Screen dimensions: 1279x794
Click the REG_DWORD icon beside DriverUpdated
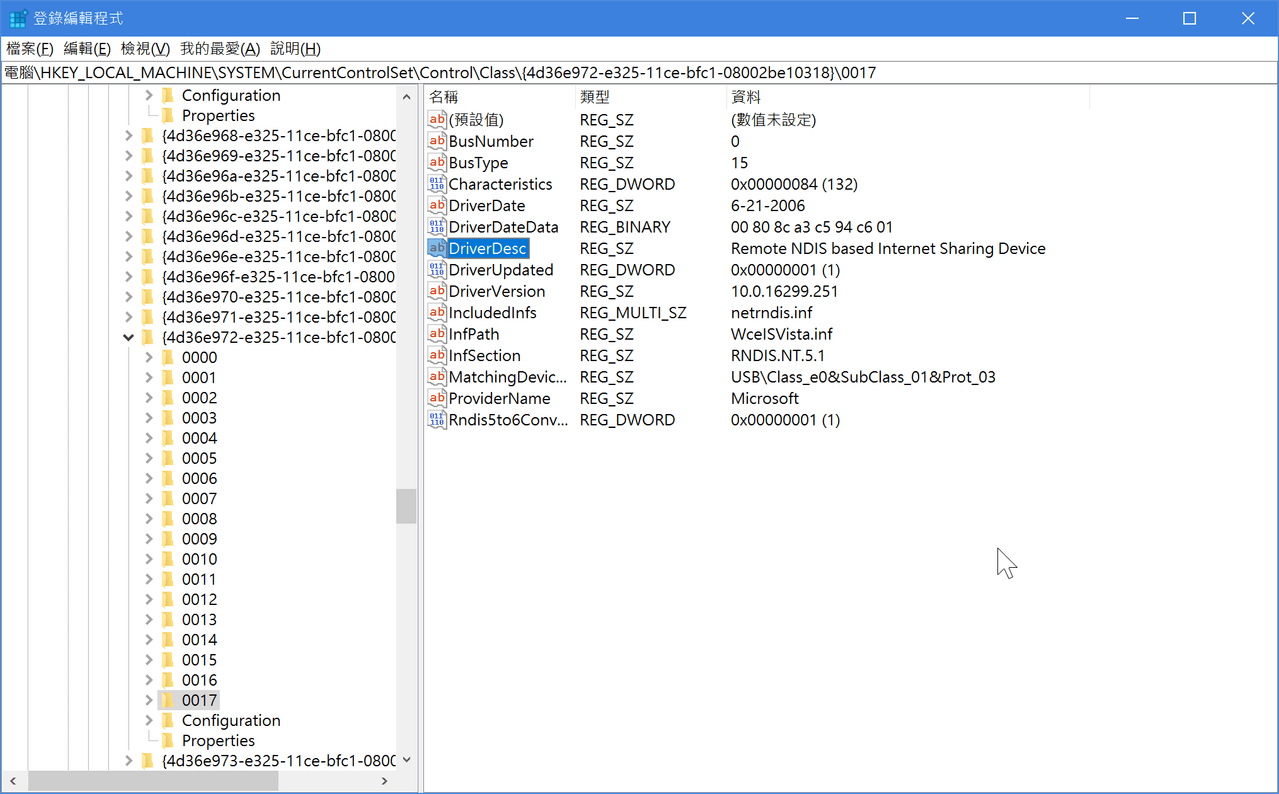point(436,269)
